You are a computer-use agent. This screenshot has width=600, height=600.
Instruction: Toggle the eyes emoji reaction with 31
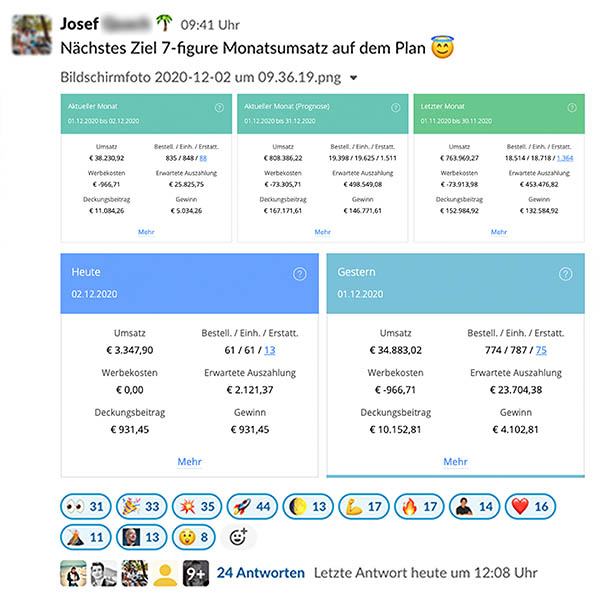[86, 507]
